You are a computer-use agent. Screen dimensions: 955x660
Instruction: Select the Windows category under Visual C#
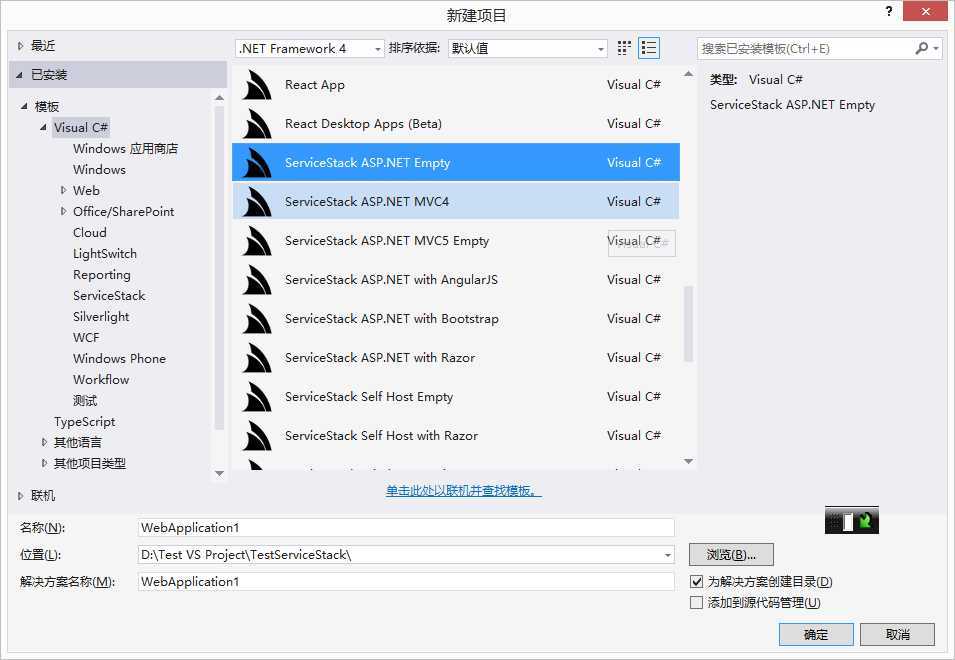pyautogui.click(x=99, y=169)
